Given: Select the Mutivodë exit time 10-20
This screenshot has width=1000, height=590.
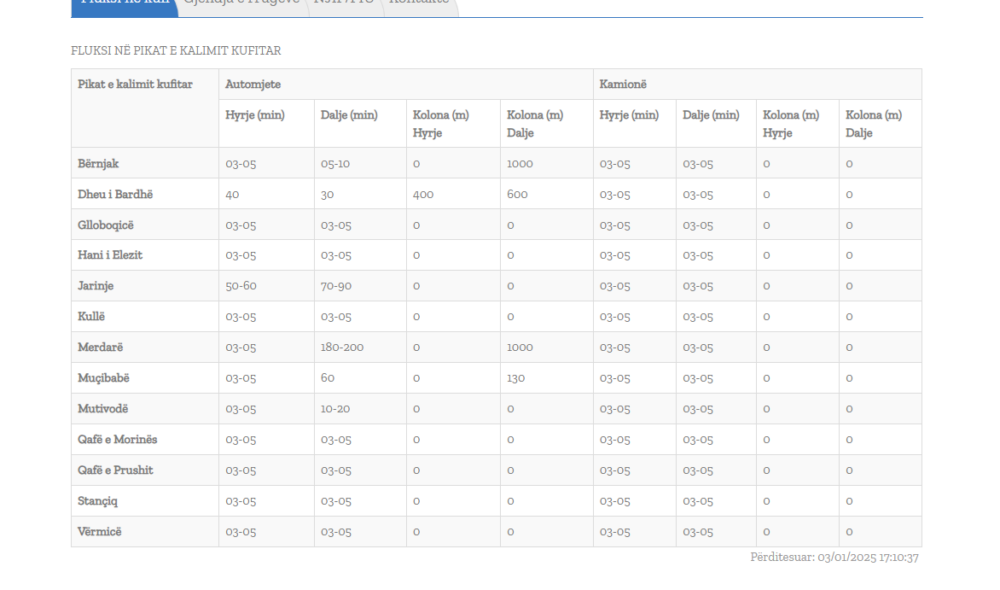Looking at the screenshot, I should [x=335, y=409].
